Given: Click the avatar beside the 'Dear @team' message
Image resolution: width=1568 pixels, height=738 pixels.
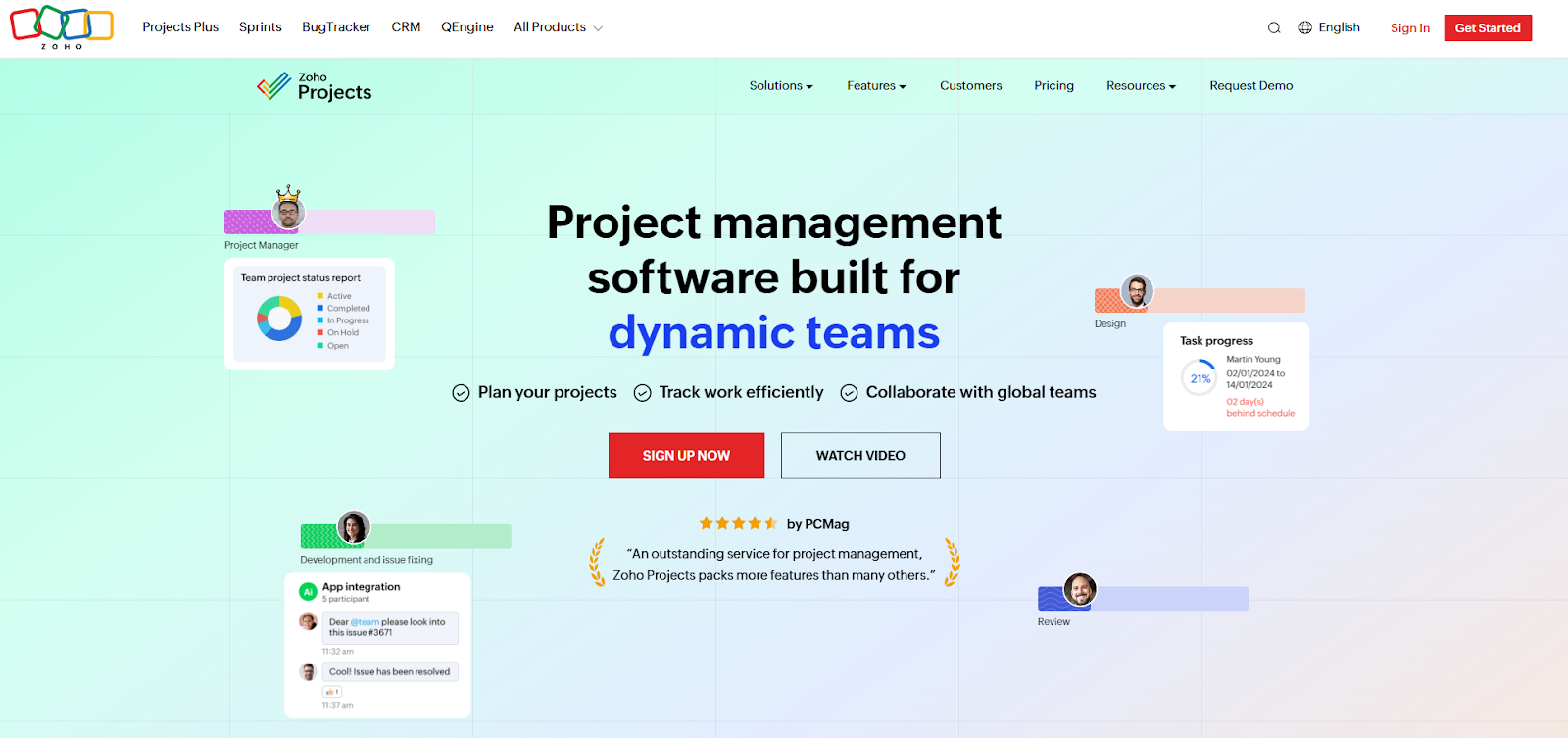Looking at the screenshot, I should coord(308,621).
